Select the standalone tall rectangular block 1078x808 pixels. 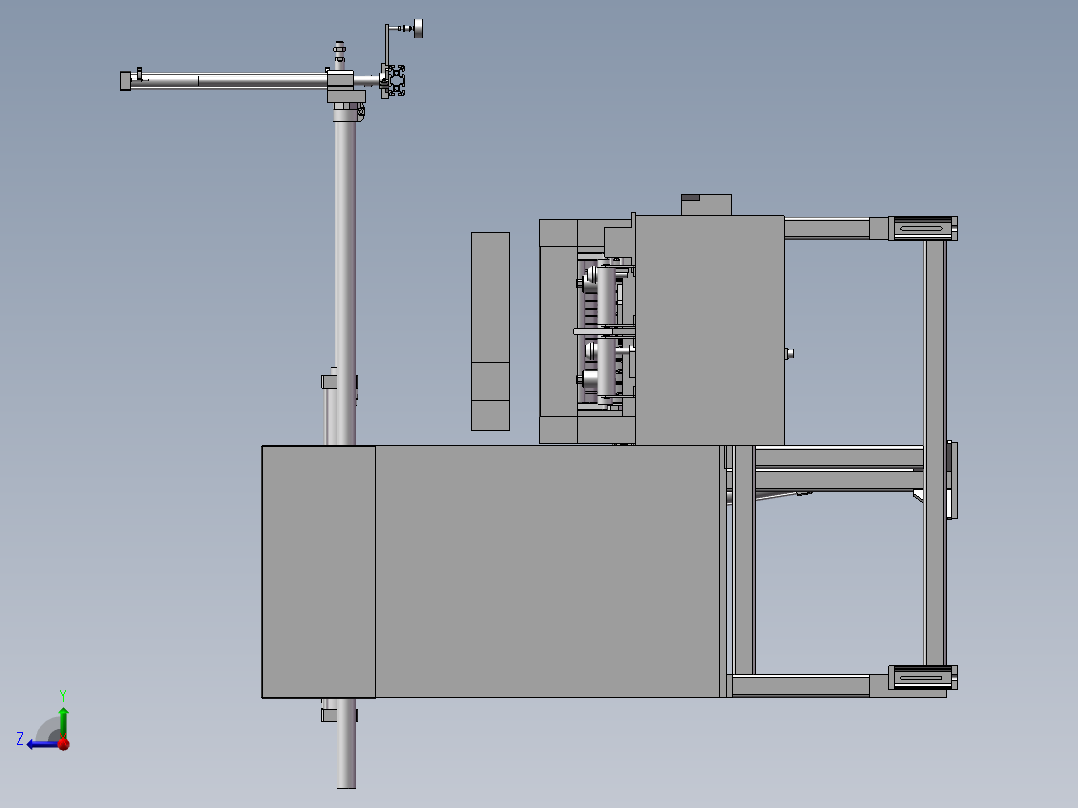(x=490, y=331)
